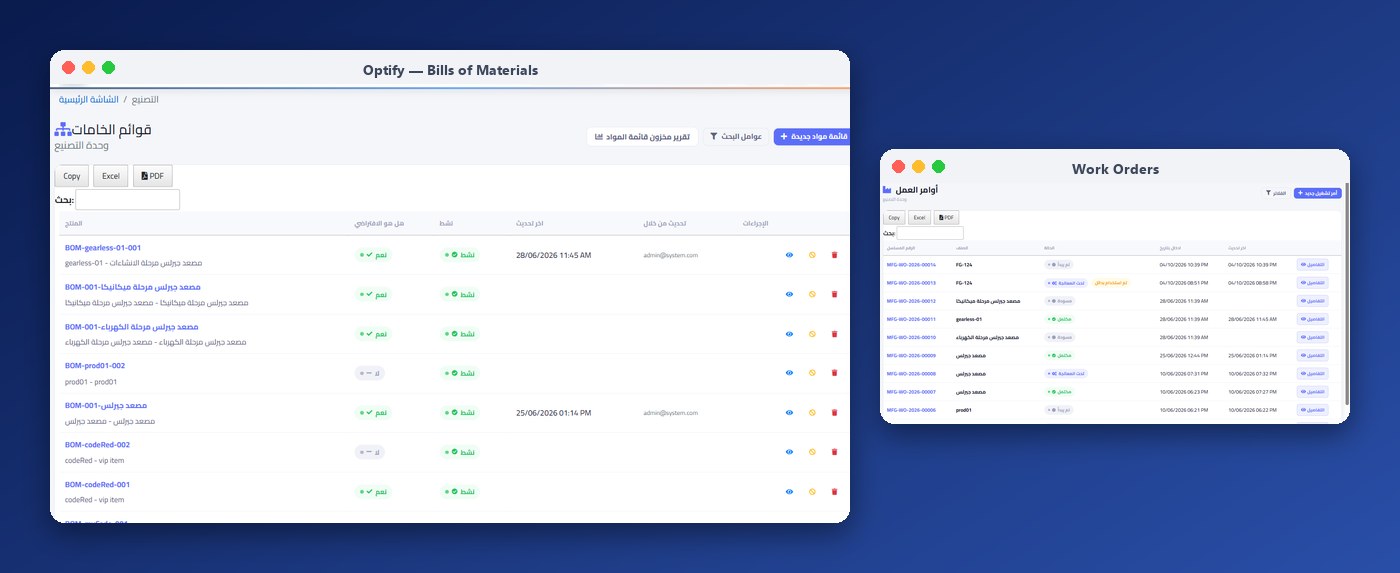The height and width of the screenshot is (573, 1400).
Task: Create a new work order in Work Orders window
Action: point(1318,192)
